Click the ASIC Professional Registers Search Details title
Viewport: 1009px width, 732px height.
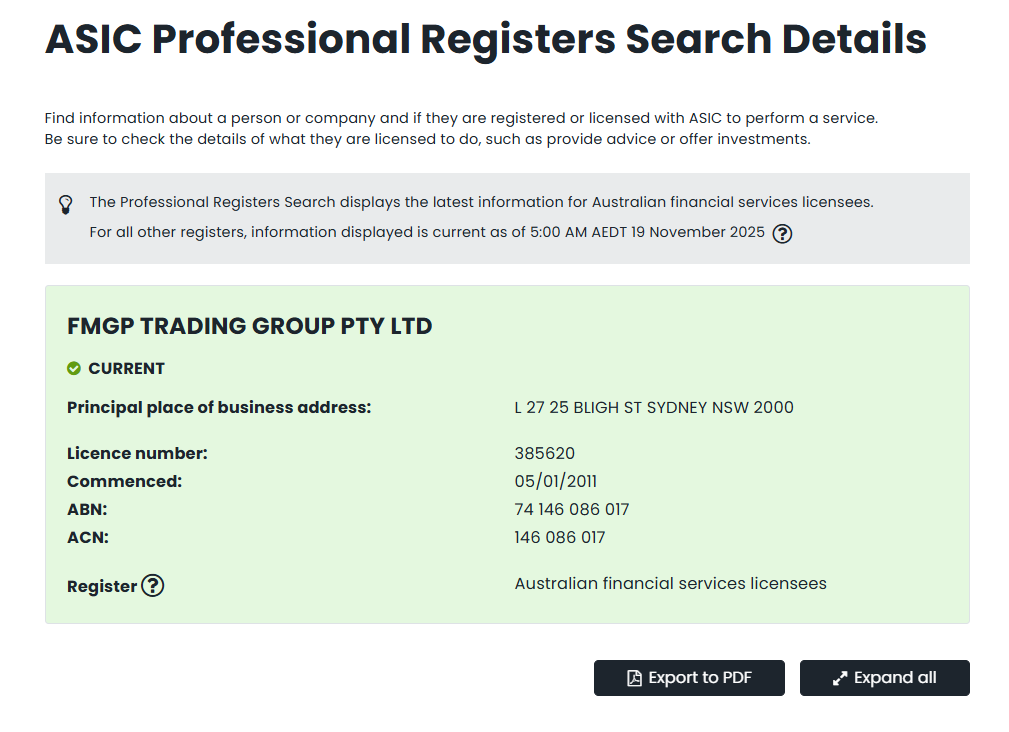tap(485, 40)
